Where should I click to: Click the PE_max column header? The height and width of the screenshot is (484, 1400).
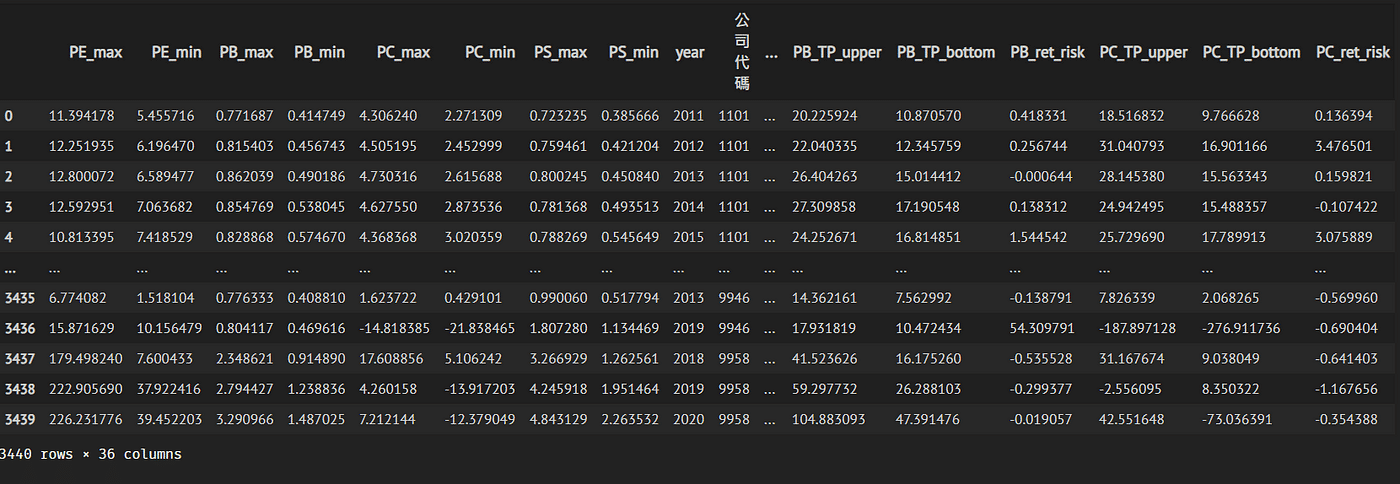point(95,53)
